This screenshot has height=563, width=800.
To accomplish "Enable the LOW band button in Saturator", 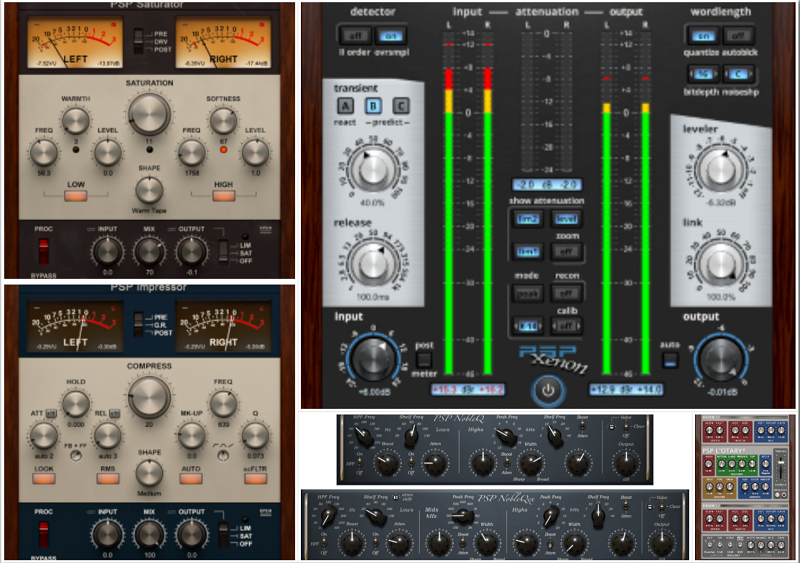I will click(x=76, y=195).
